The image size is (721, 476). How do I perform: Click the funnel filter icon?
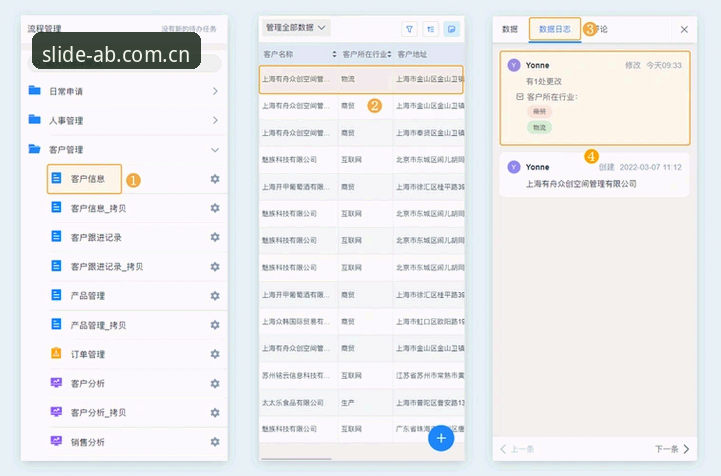[409, 29]
